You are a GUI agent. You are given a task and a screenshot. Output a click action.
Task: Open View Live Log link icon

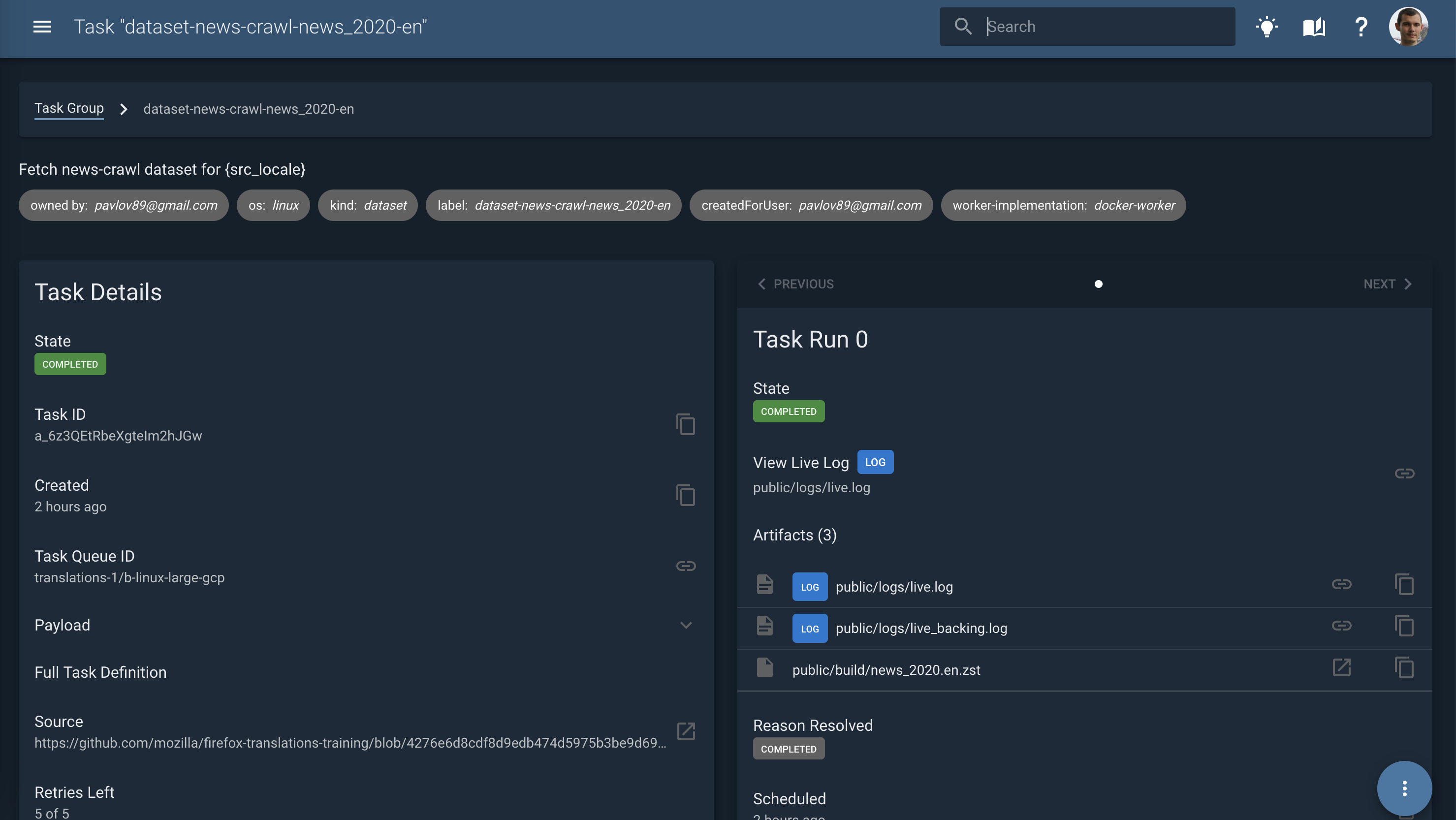pos(1404,473)
